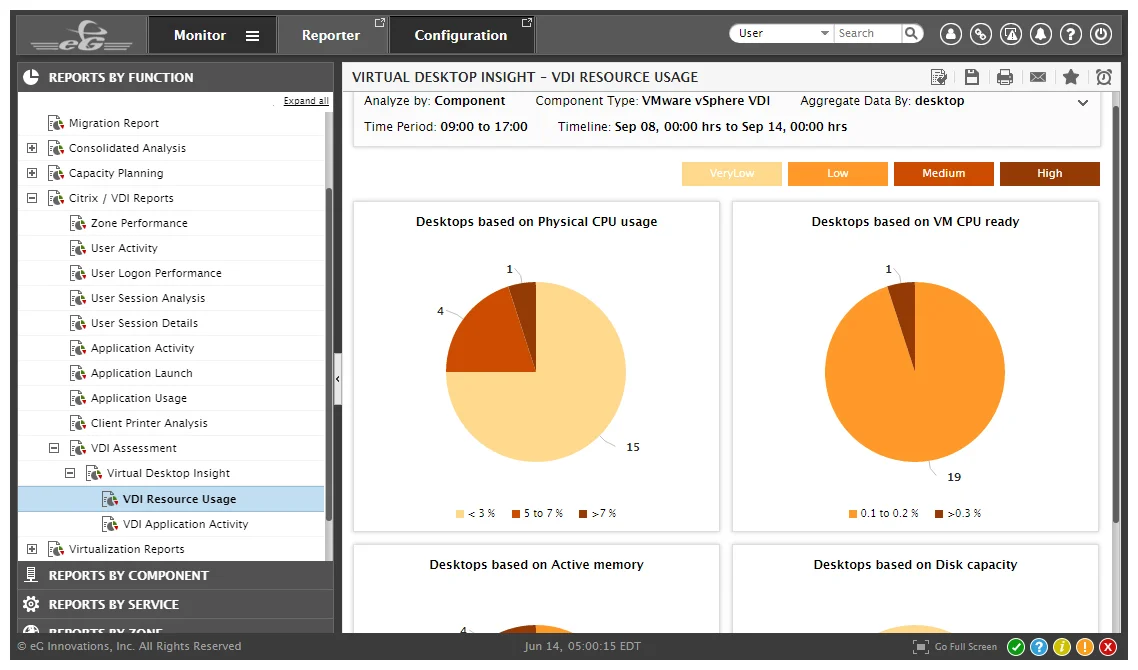The image size is (1138, 670).
Task: Click the VeryLow color legend swatch
Action: click(x=732, y=173)
